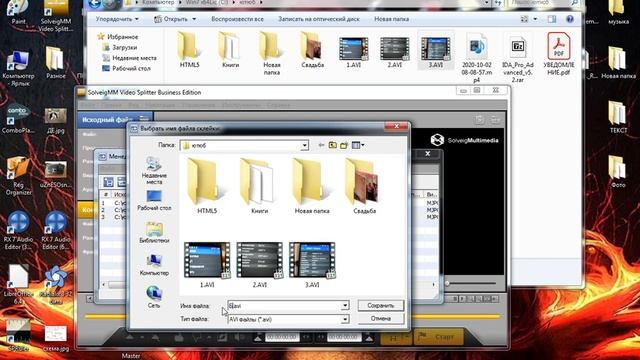This screenshot has width=640, height=360.
Task: Click the Отмена button
Action: tap(380, 318)
